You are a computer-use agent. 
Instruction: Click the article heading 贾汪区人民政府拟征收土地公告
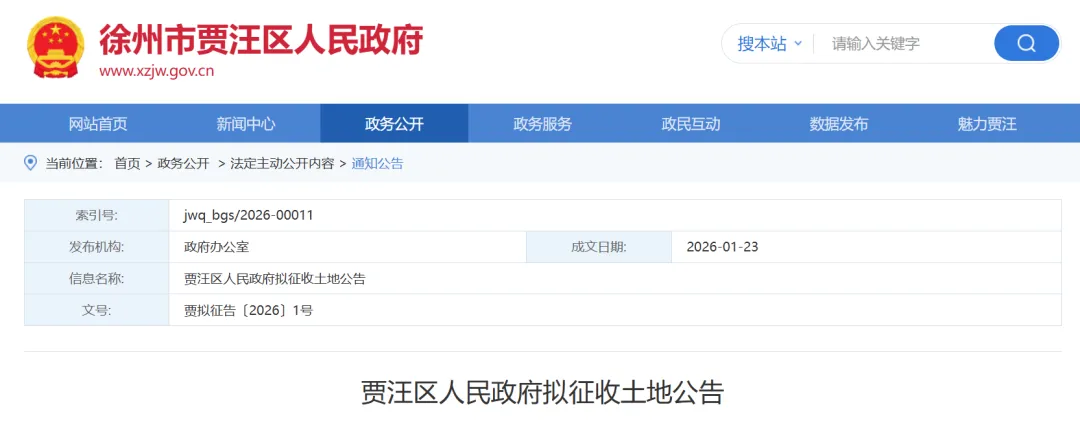(x=543, y=393)
